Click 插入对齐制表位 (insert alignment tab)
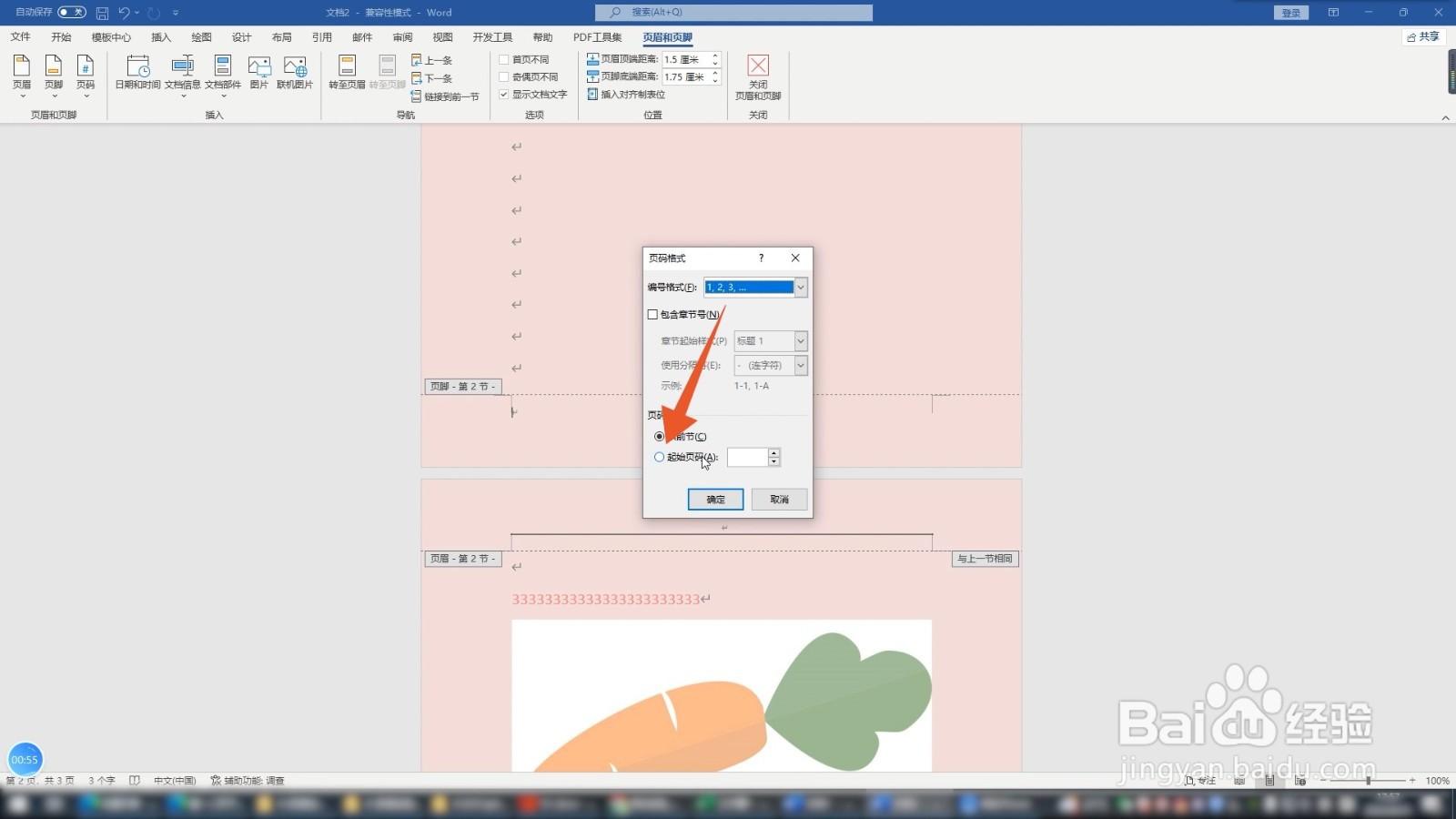 (x=626, y=95)
